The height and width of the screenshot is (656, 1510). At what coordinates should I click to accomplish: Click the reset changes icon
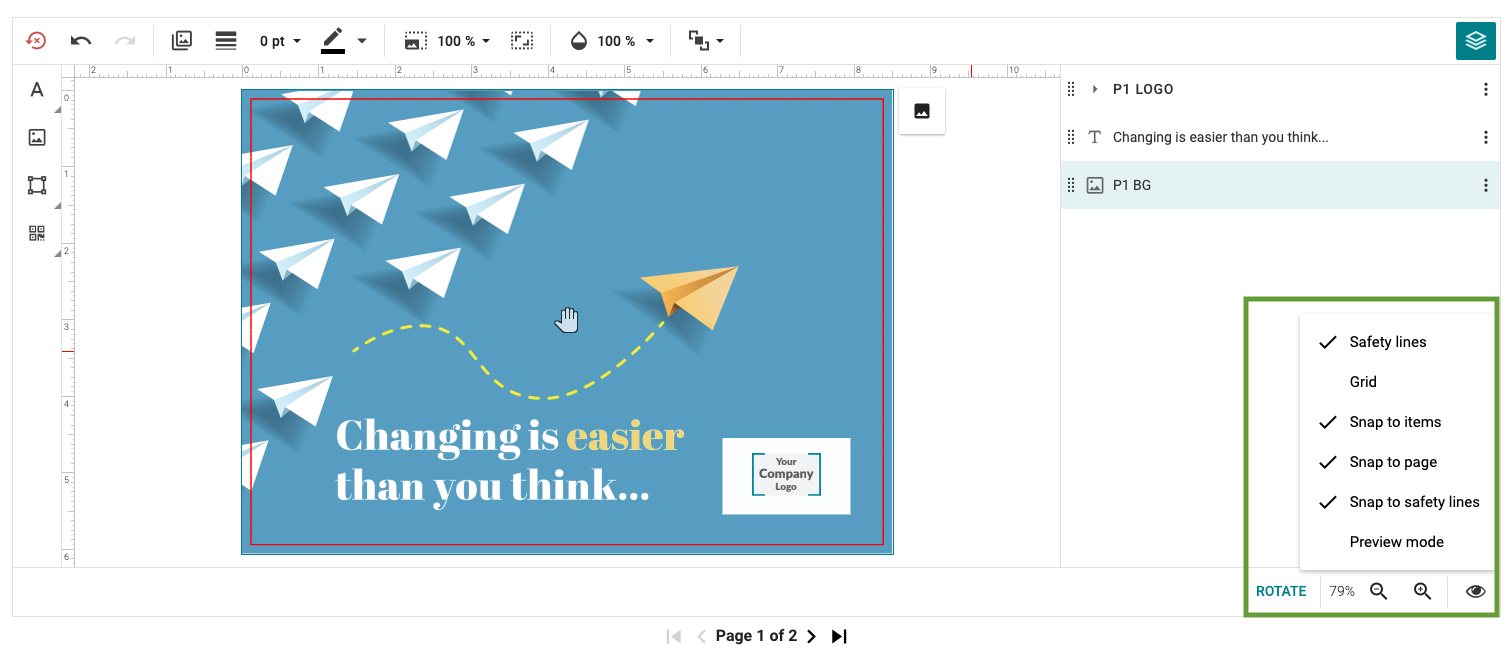pyautogui.click(x=36, y=41)
